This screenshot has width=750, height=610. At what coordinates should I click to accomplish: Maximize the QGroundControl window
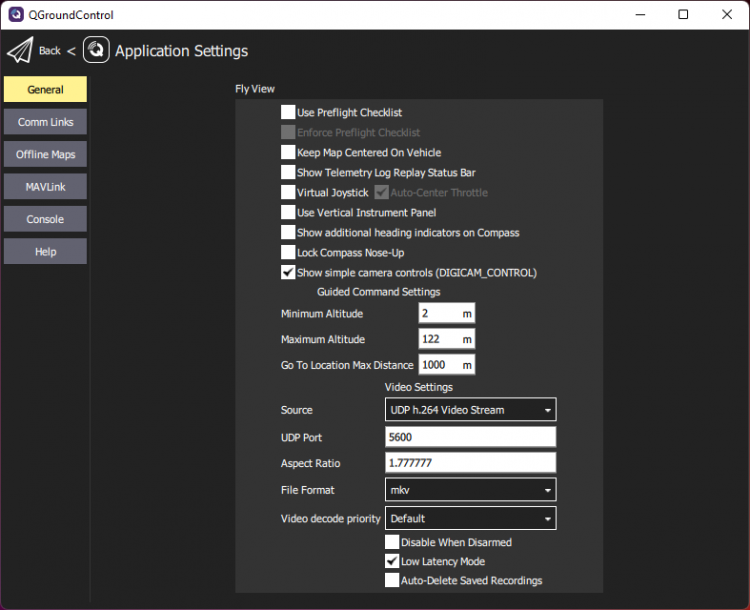click(x=683, y=15)
